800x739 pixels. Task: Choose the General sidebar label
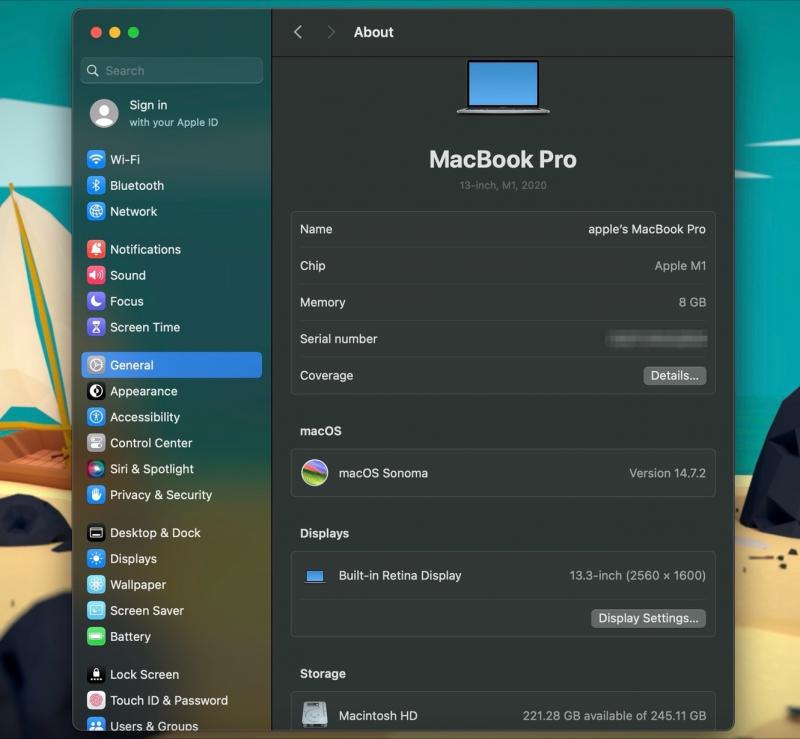(132, 365)
